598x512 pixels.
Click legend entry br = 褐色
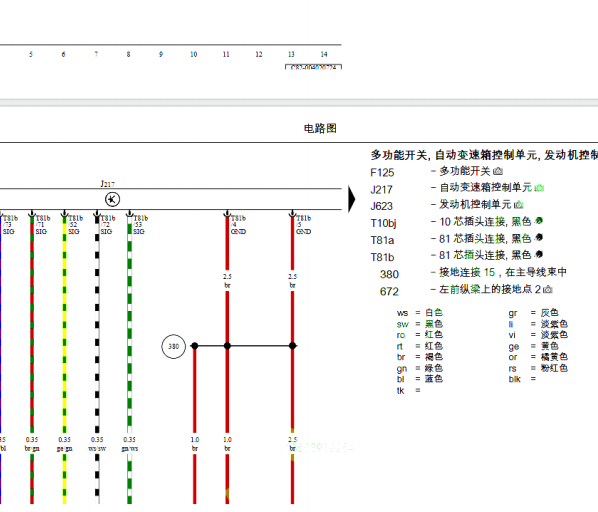click(420, 357)
